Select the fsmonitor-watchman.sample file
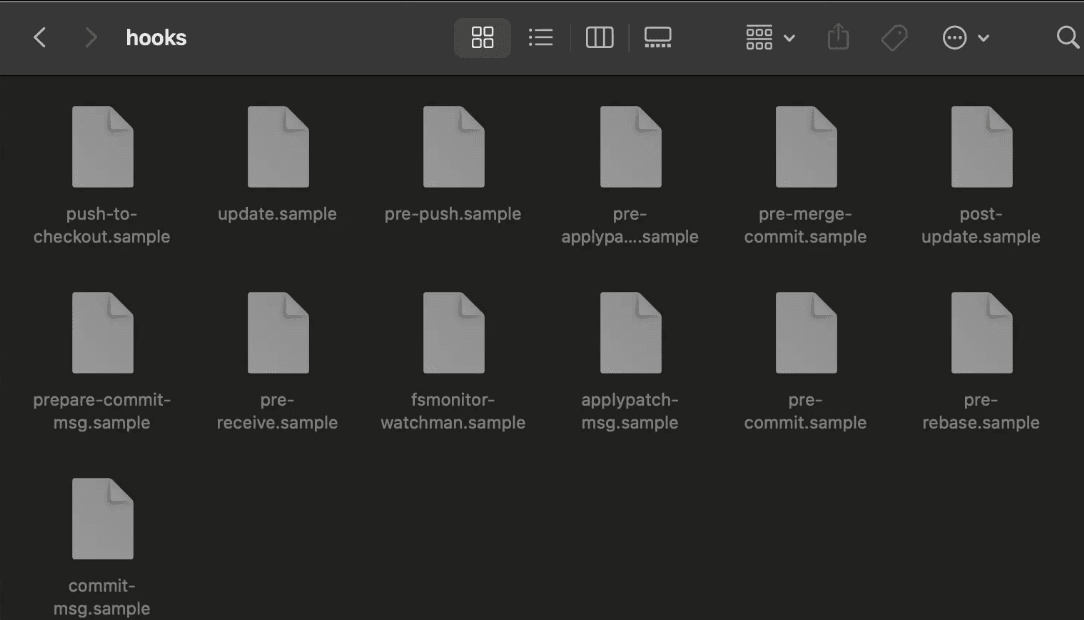The width and height of the screenshot is (1084, 620). (453, 334)
